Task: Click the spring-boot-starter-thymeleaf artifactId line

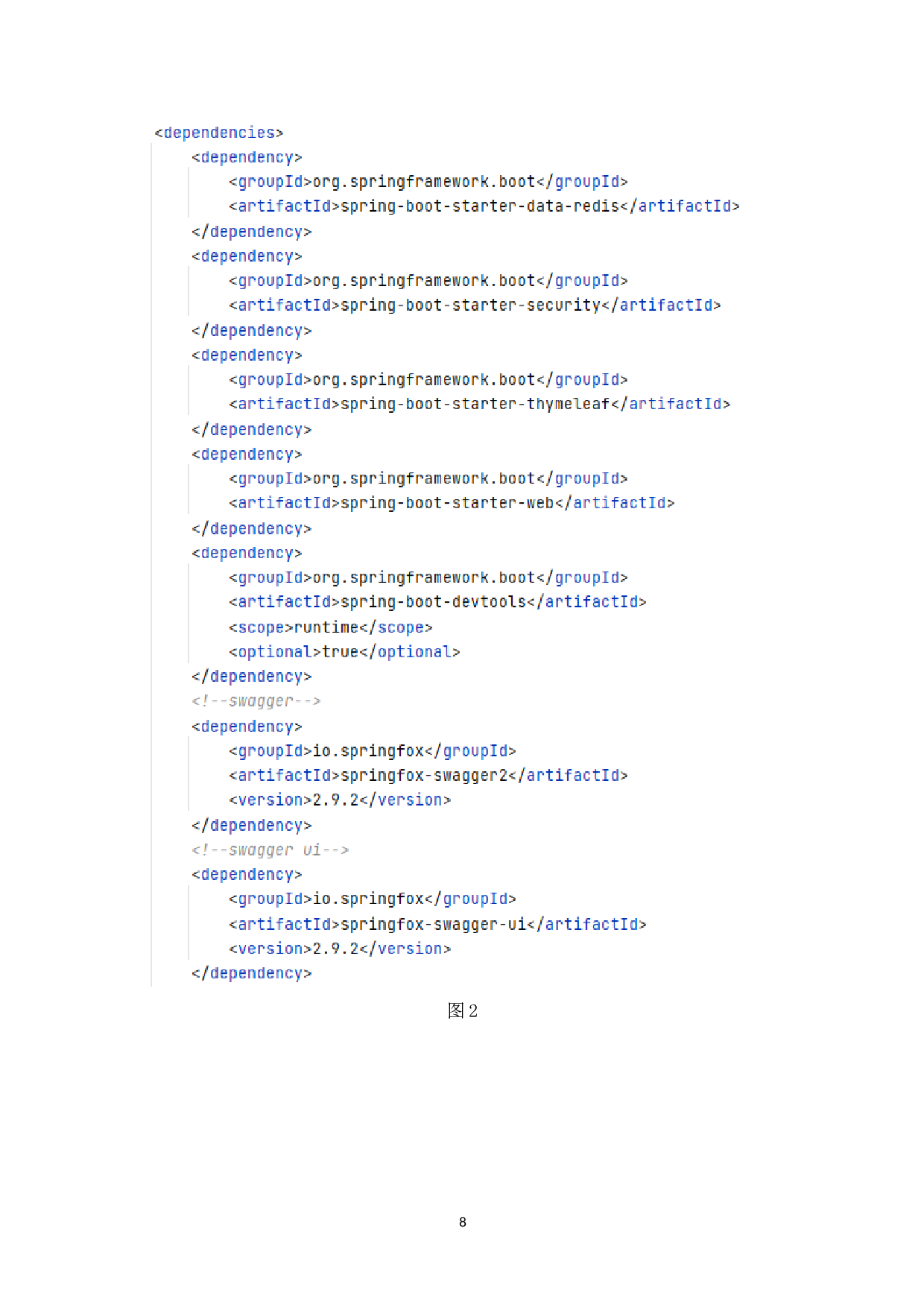Action: pos(479,404)
